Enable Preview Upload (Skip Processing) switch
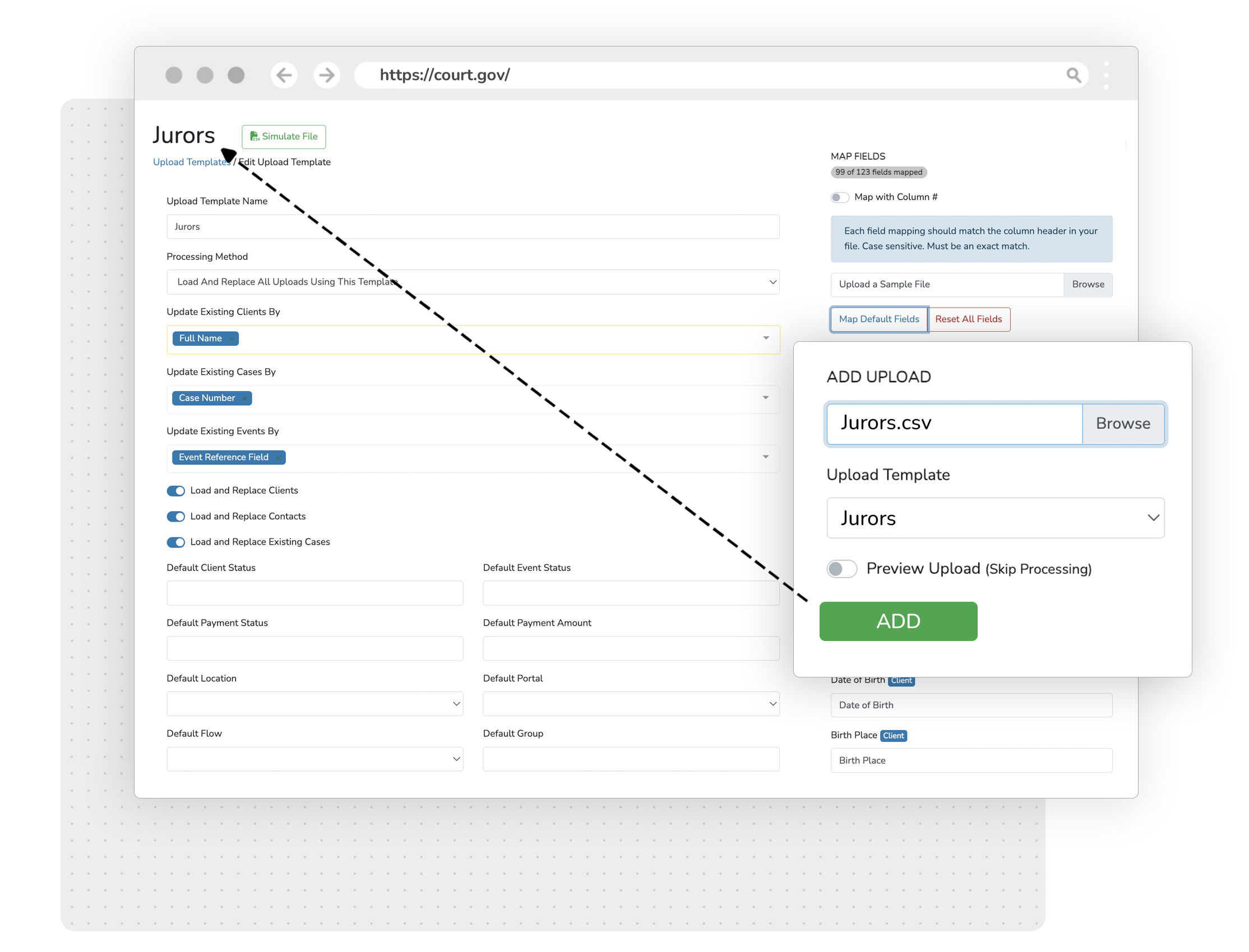This screenshot has height=952, width=1249. pyautogui.click(x=841, y=568)
